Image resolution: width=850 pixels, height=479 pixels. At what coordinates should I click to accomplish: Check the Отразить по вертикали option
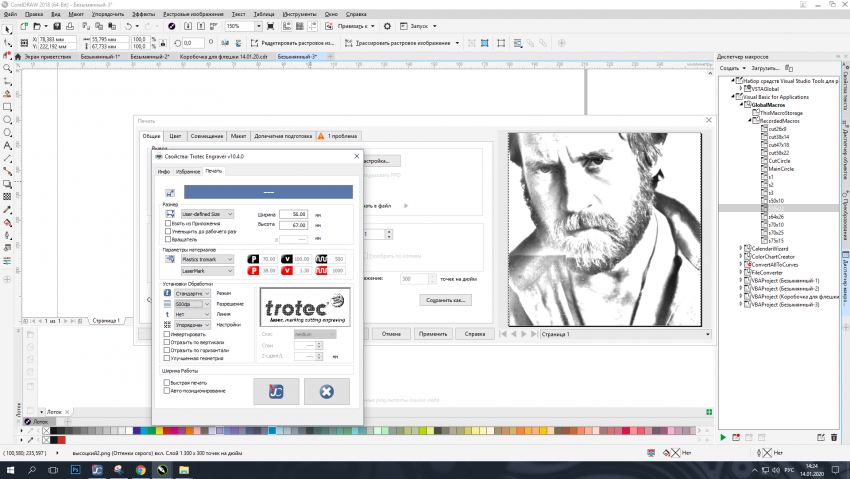pos(166,342)
